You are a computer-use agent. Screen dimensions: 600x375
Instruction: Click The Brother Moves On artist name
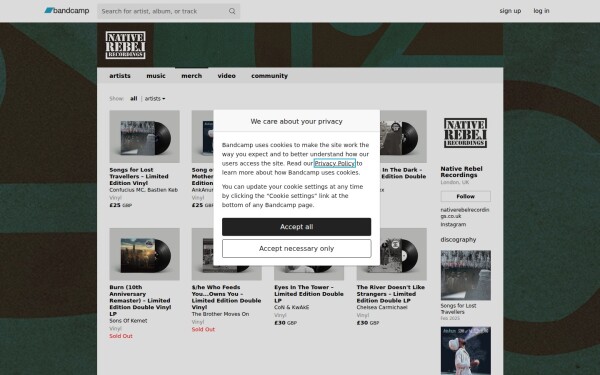pyautogui.click(x=220, y=314)
